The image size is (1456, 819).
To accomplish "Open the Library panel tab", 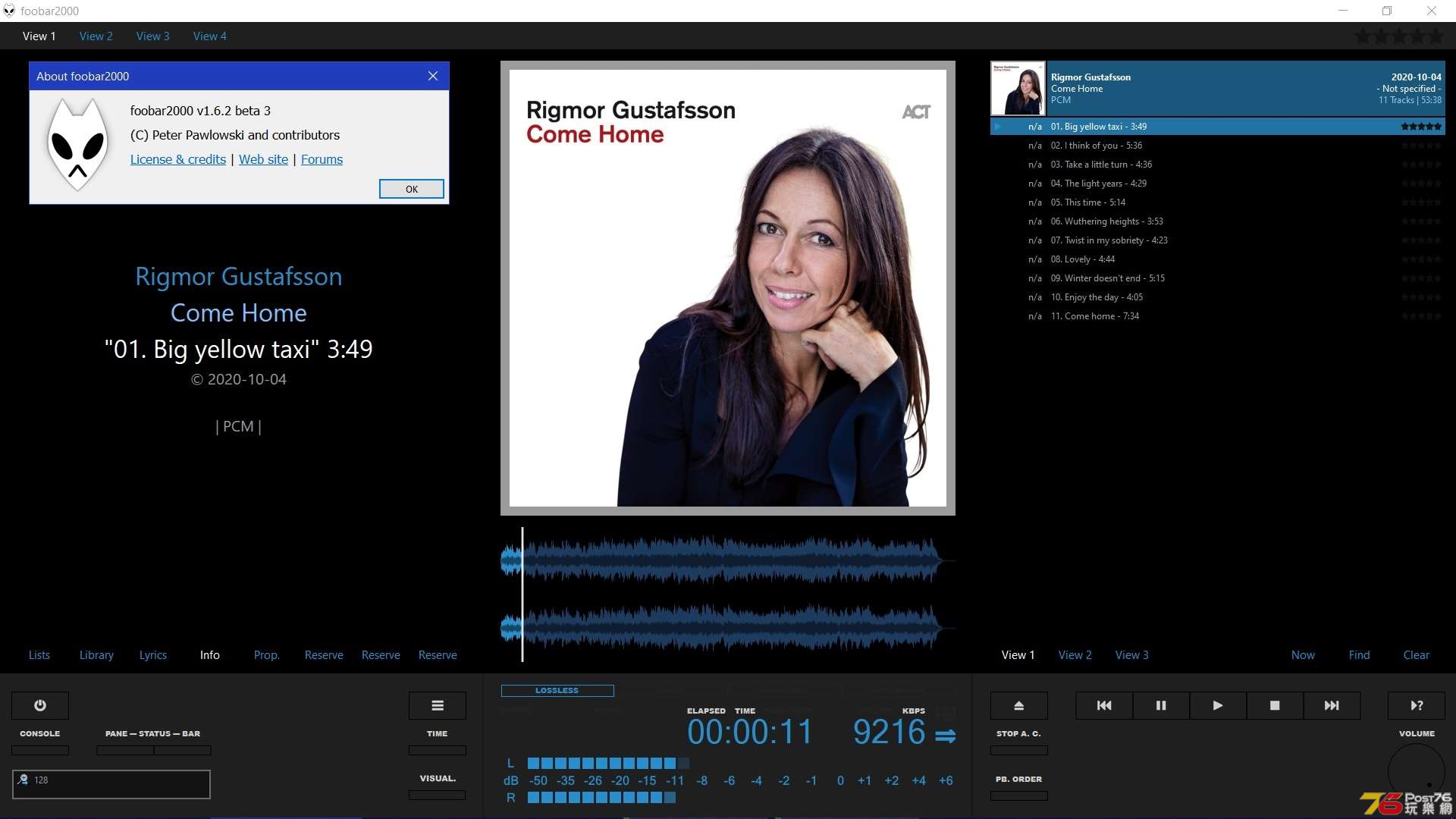I will [x=96, y=655].
